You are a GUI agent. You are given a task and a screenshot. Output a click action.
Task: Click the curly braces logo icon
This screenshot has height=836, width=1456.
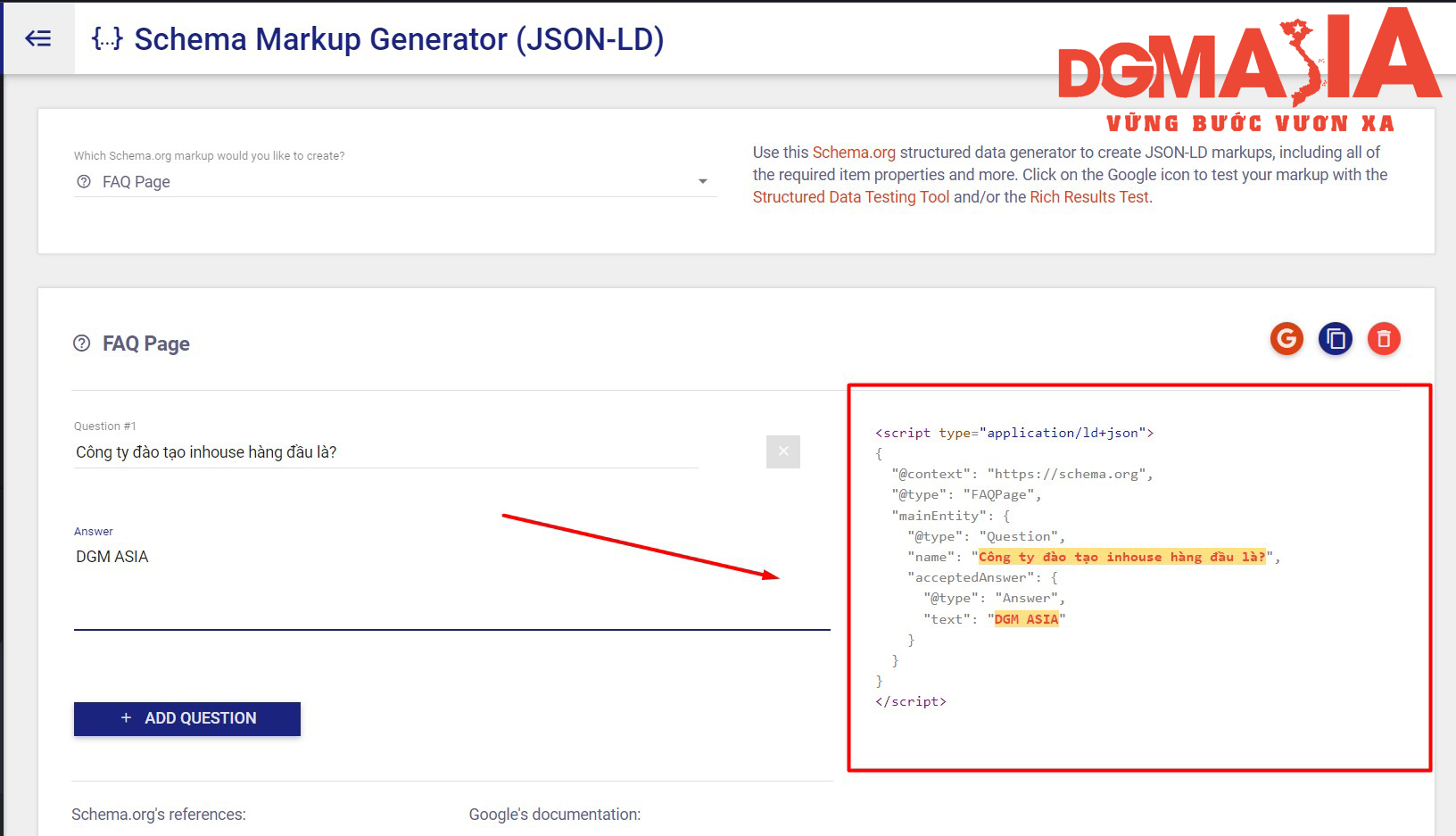coord(107,38)
